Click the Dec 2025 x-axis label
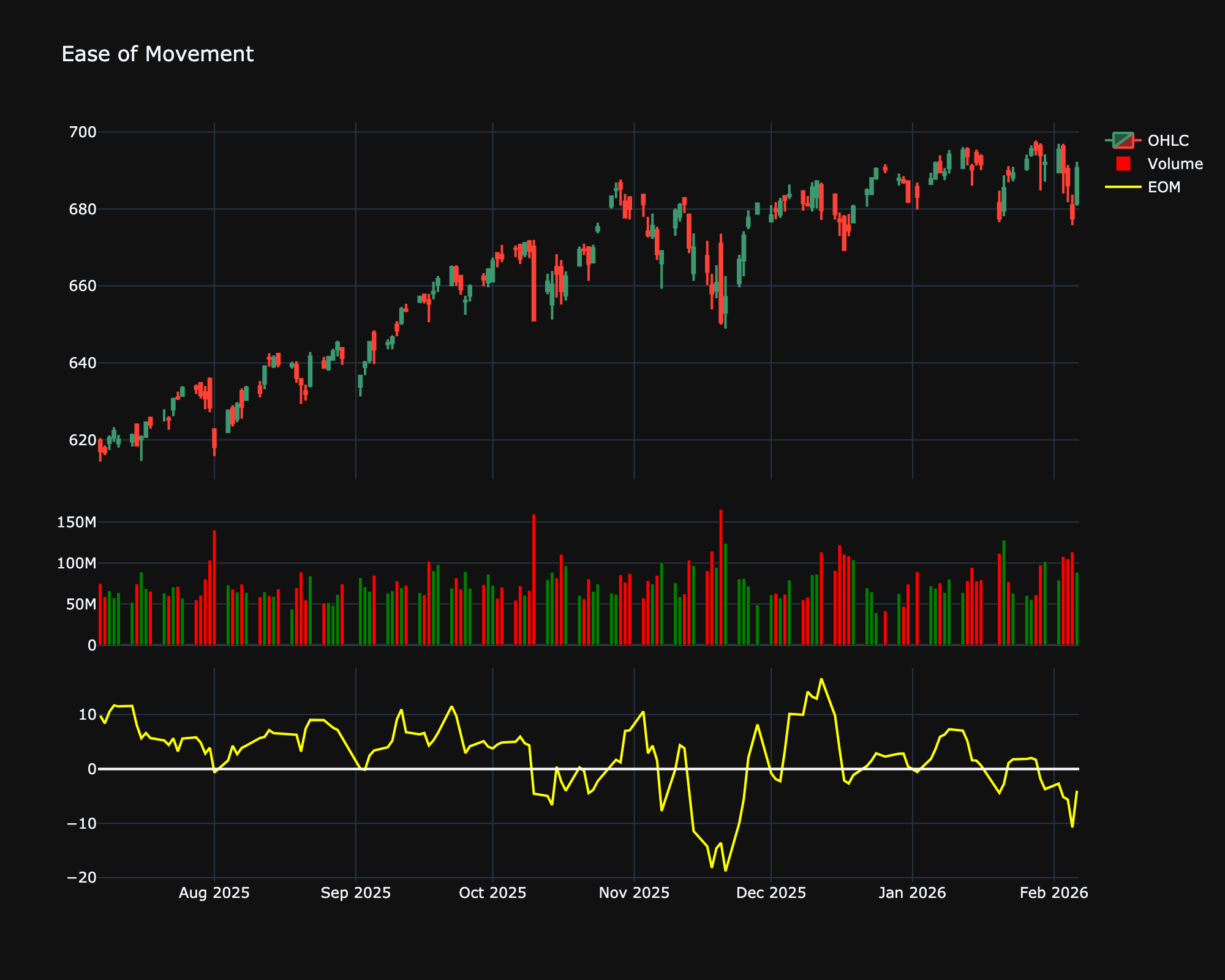This screenshot has width=1225, height=980. coord(771,893)
